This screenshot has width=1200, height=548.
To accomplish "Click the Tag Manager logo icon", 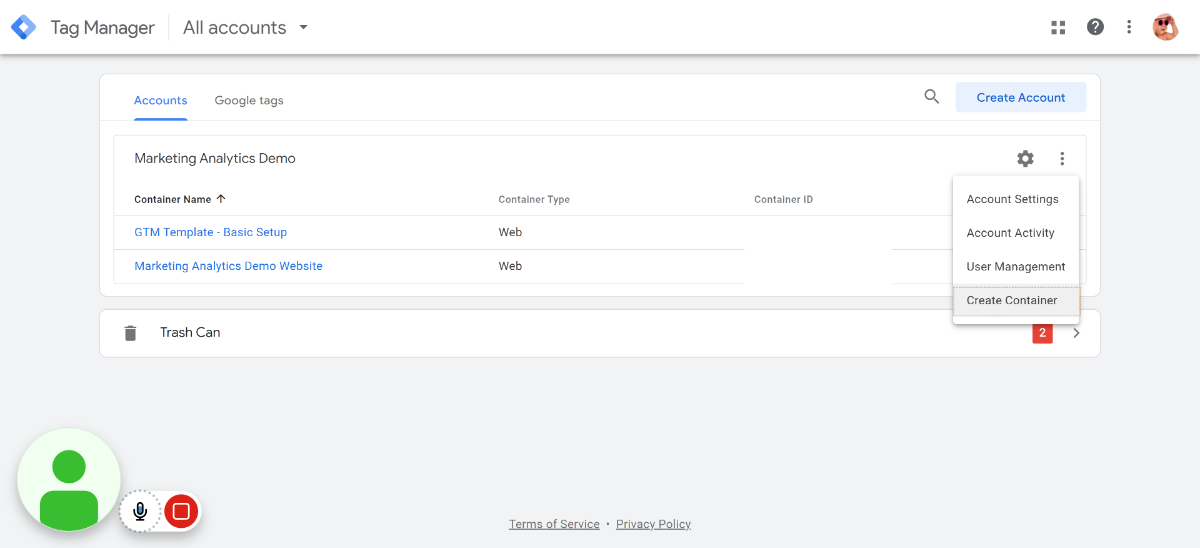I will pos(23,27).
